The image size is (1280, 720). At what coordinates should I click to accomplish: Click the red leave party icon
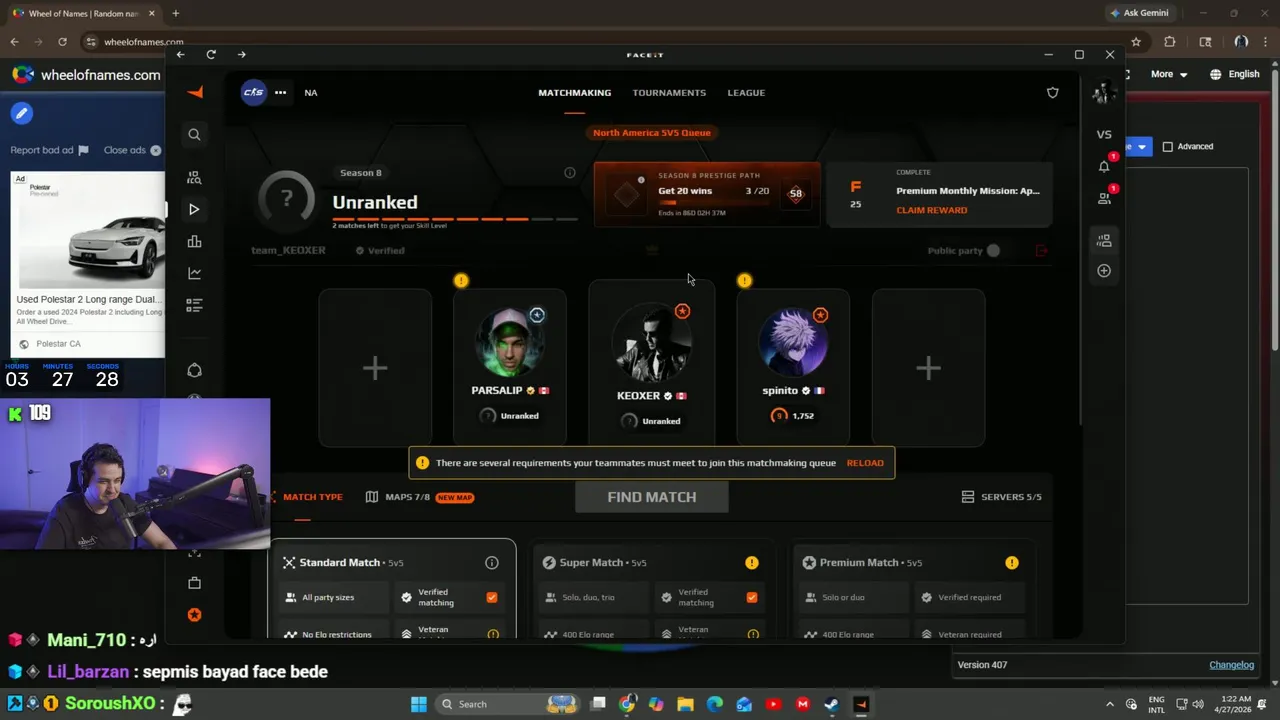point(1042,251)
